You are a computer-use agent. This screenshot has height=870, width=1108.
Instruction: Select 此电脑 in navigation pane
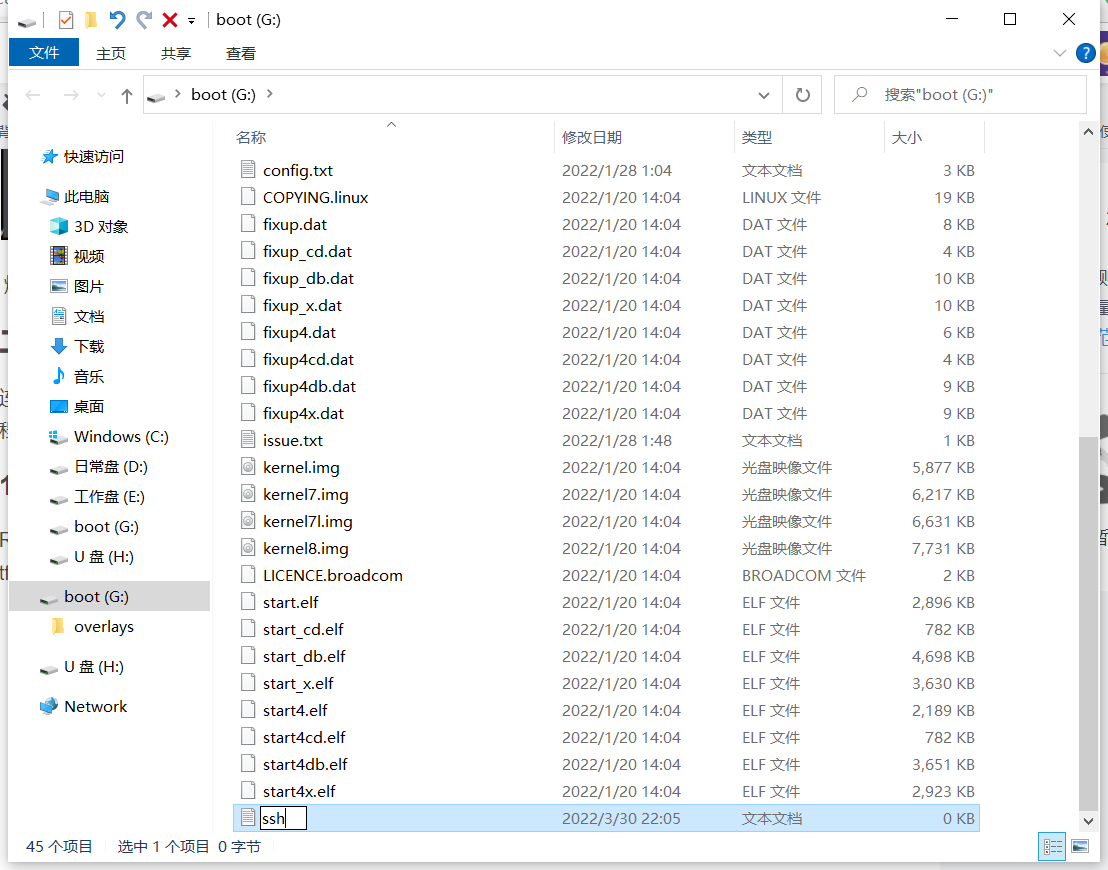[76, 196]
